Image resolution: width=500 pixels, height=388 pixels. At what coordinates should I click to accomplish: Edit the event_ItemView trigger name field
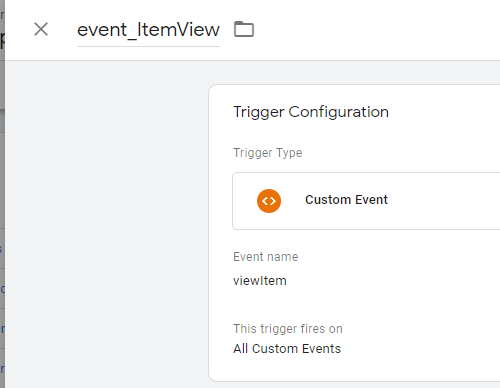tap(148, 30)
